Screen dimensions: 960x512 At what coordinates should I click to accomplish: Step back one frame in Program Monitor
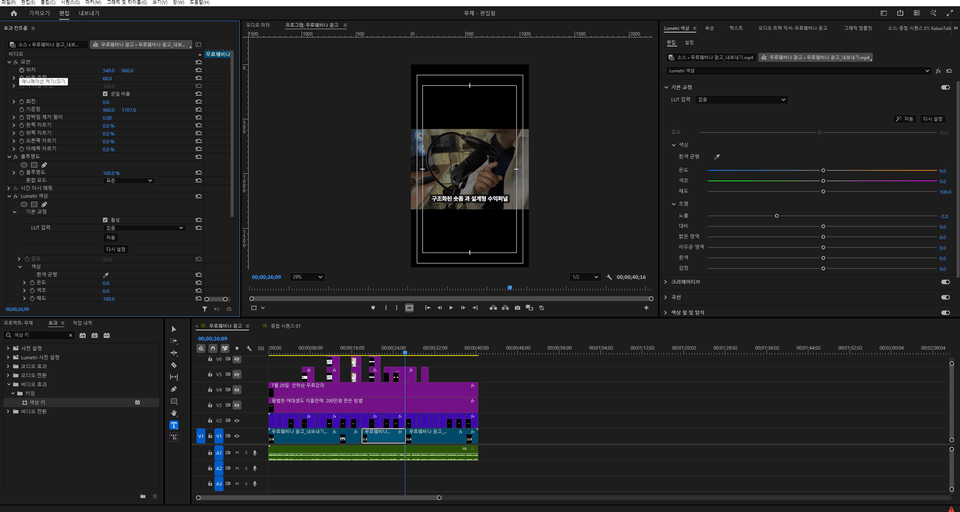click(x=439, y=308)
